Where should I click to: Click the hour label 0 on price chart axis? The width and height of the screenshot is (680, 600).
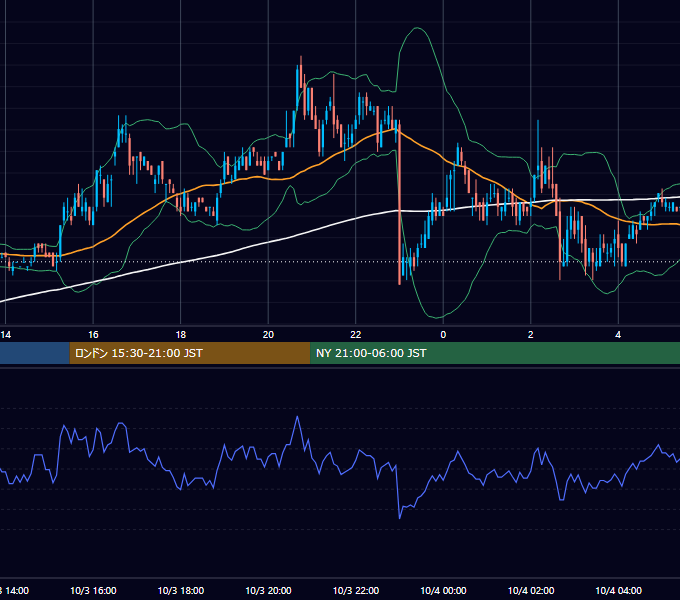(x=443, y=335)
